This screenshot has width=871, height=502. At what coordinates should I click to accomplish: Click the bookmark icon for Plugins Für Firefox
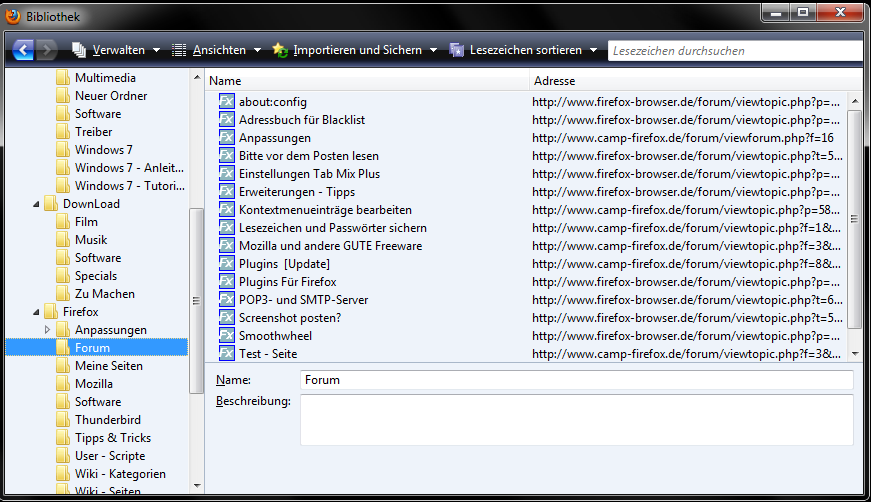[x=227, y=282]
